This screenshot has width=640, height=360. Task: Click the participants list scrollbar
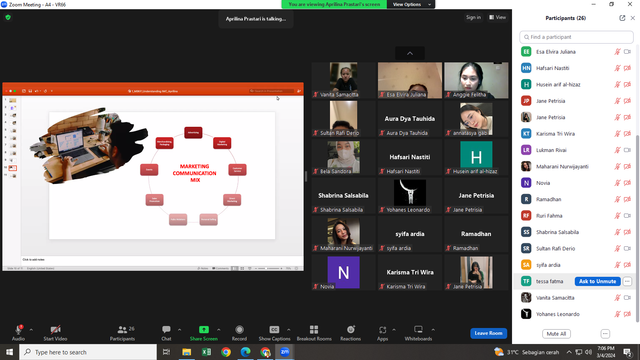637,229
